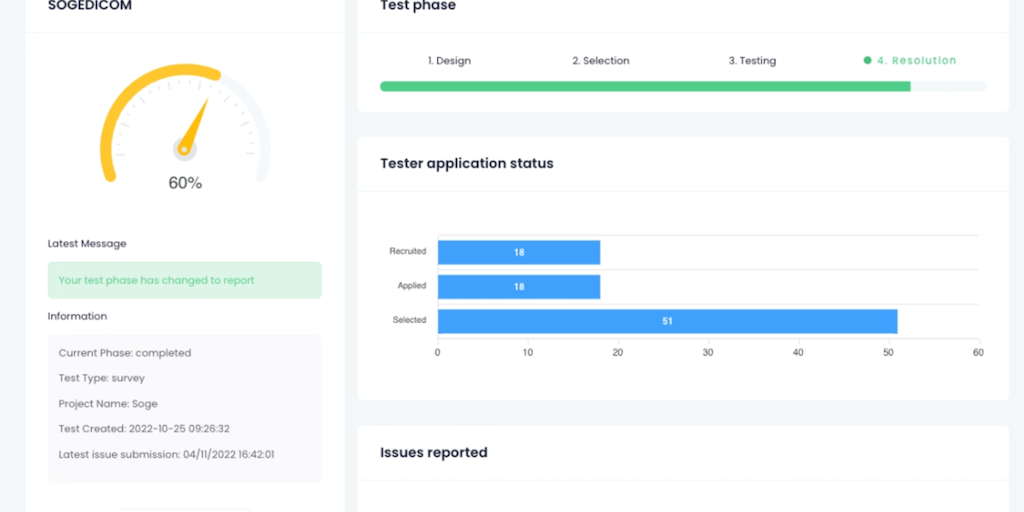Click the yellow gauge needle

point(196,127)
